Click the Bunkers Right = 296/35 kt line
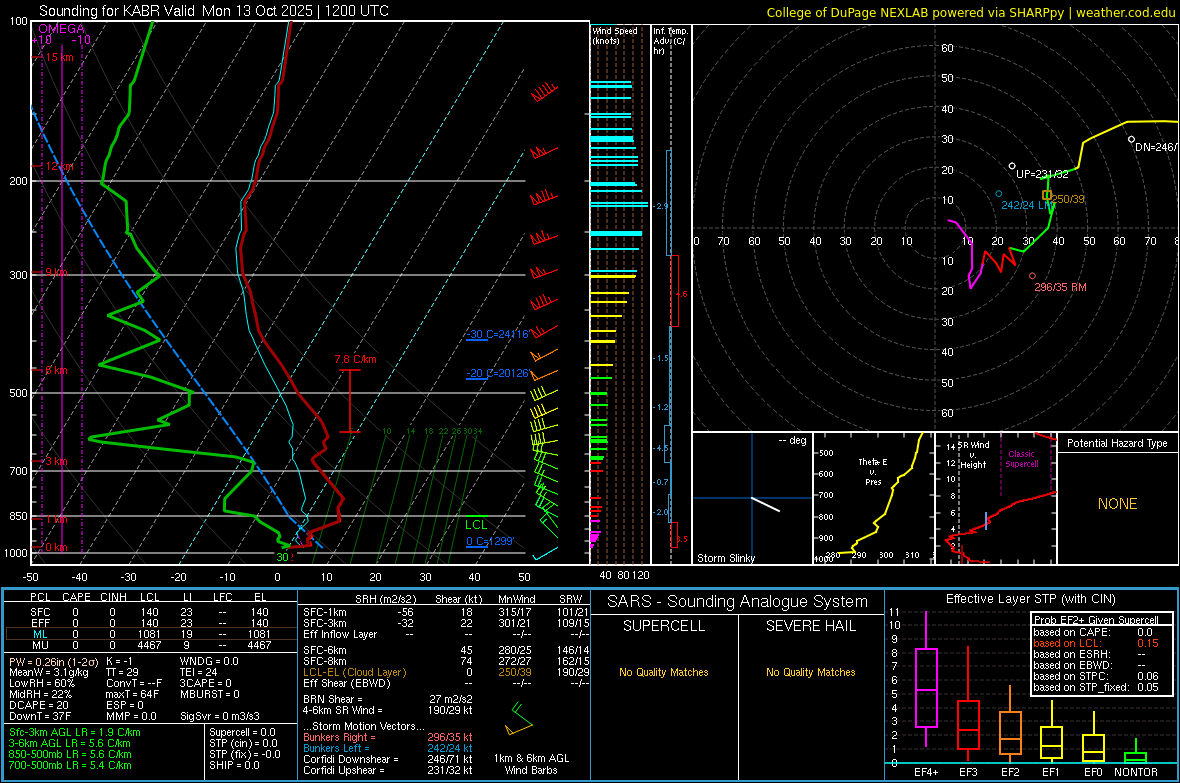1180x783 pixels. pos(388,737)
